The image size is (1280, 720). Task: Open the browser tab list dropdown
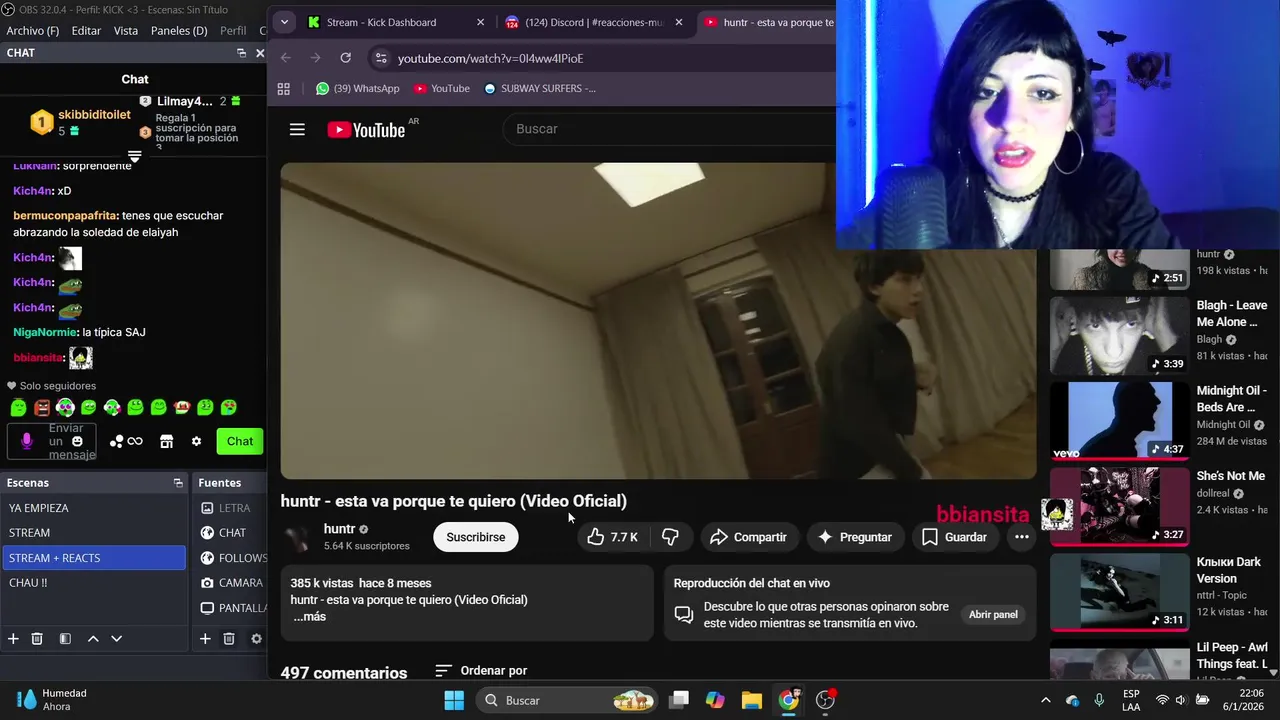(284, 22)
